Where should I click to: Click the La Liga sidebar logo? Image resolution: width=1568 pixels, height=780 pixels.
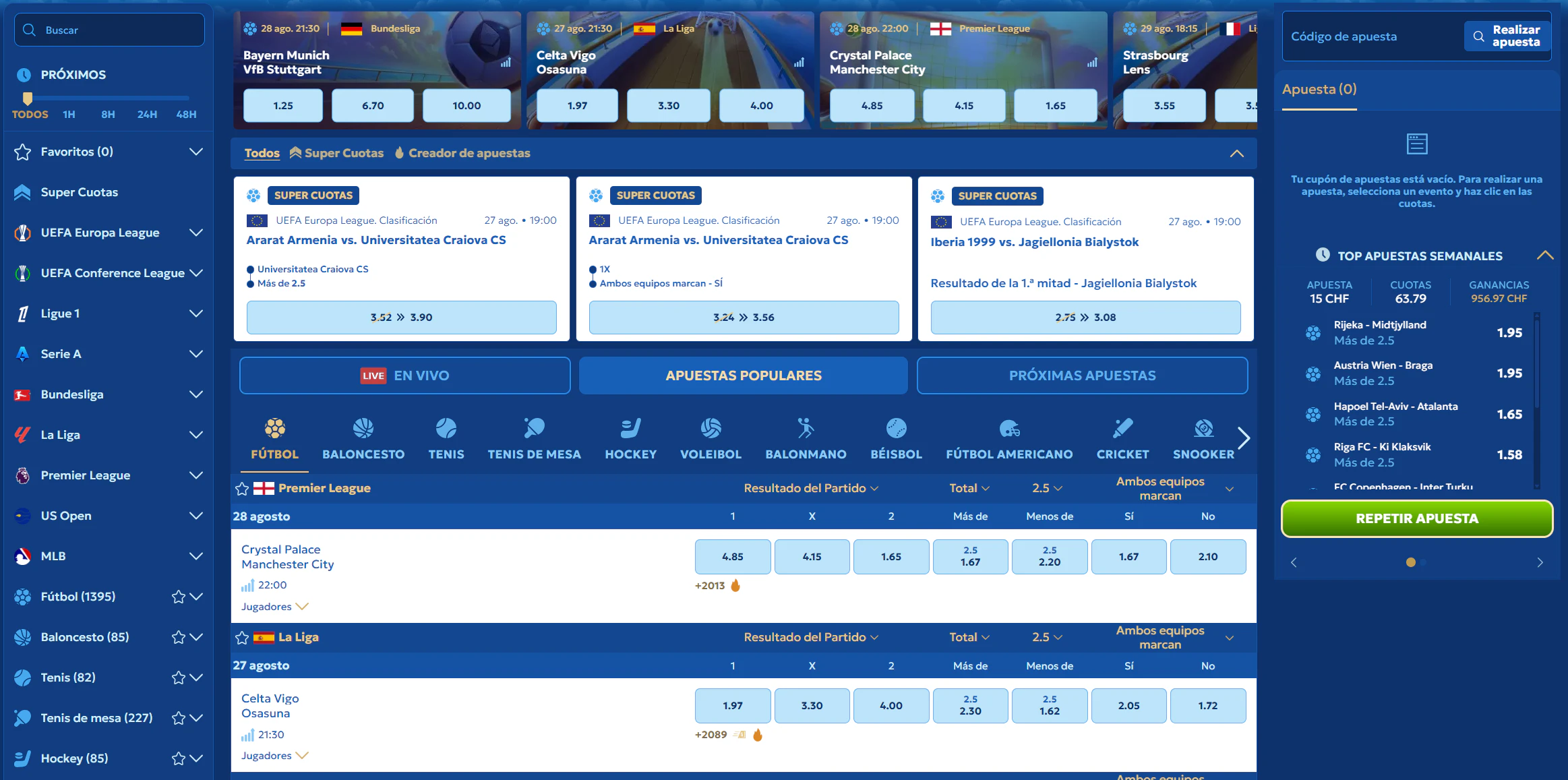click(22, 435)
